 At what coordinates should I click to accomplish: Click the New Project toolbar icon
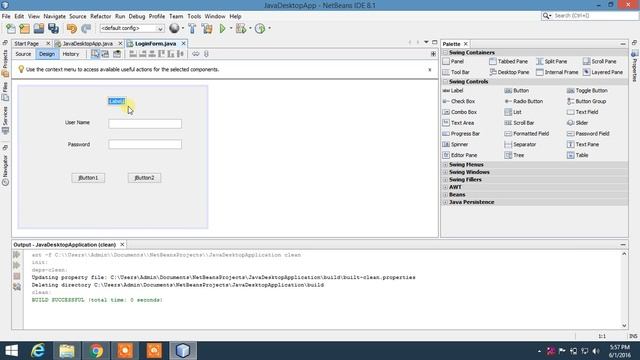click(x=24, y=29)
